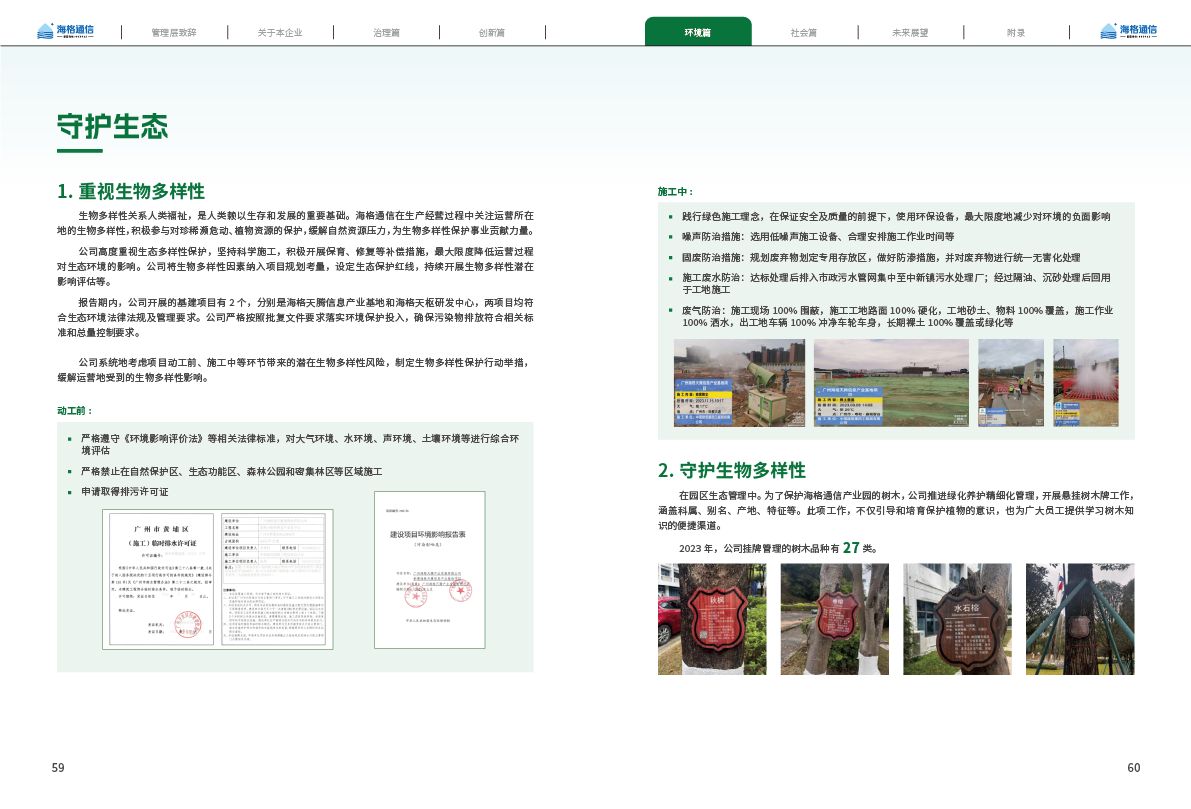Image resolution: width=1191 pixels, height=809 pixels.
Task: Click the 管理层致辞 navigation tab
Action: (174, 32)
